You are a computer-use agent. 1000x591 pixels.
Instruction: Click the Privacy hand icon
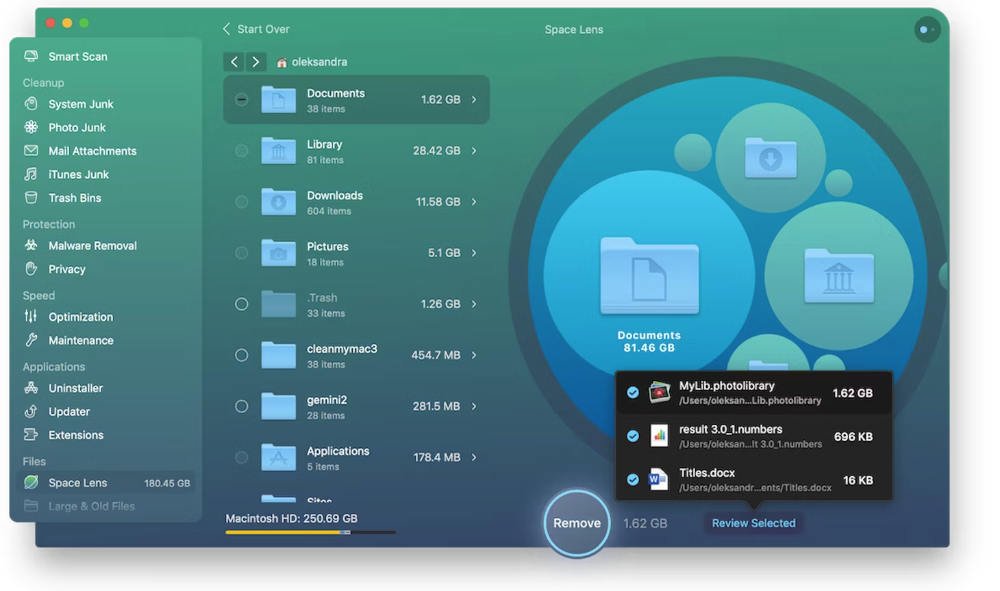click(x=31, y=269)
